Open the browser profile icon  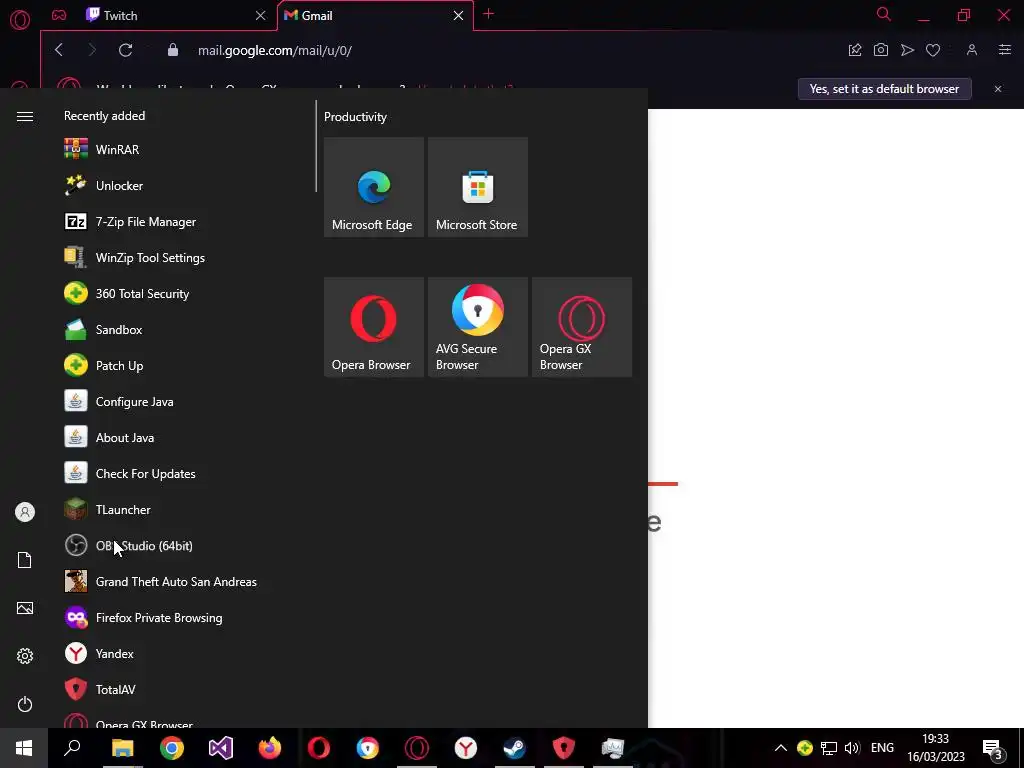pos(972,50)
